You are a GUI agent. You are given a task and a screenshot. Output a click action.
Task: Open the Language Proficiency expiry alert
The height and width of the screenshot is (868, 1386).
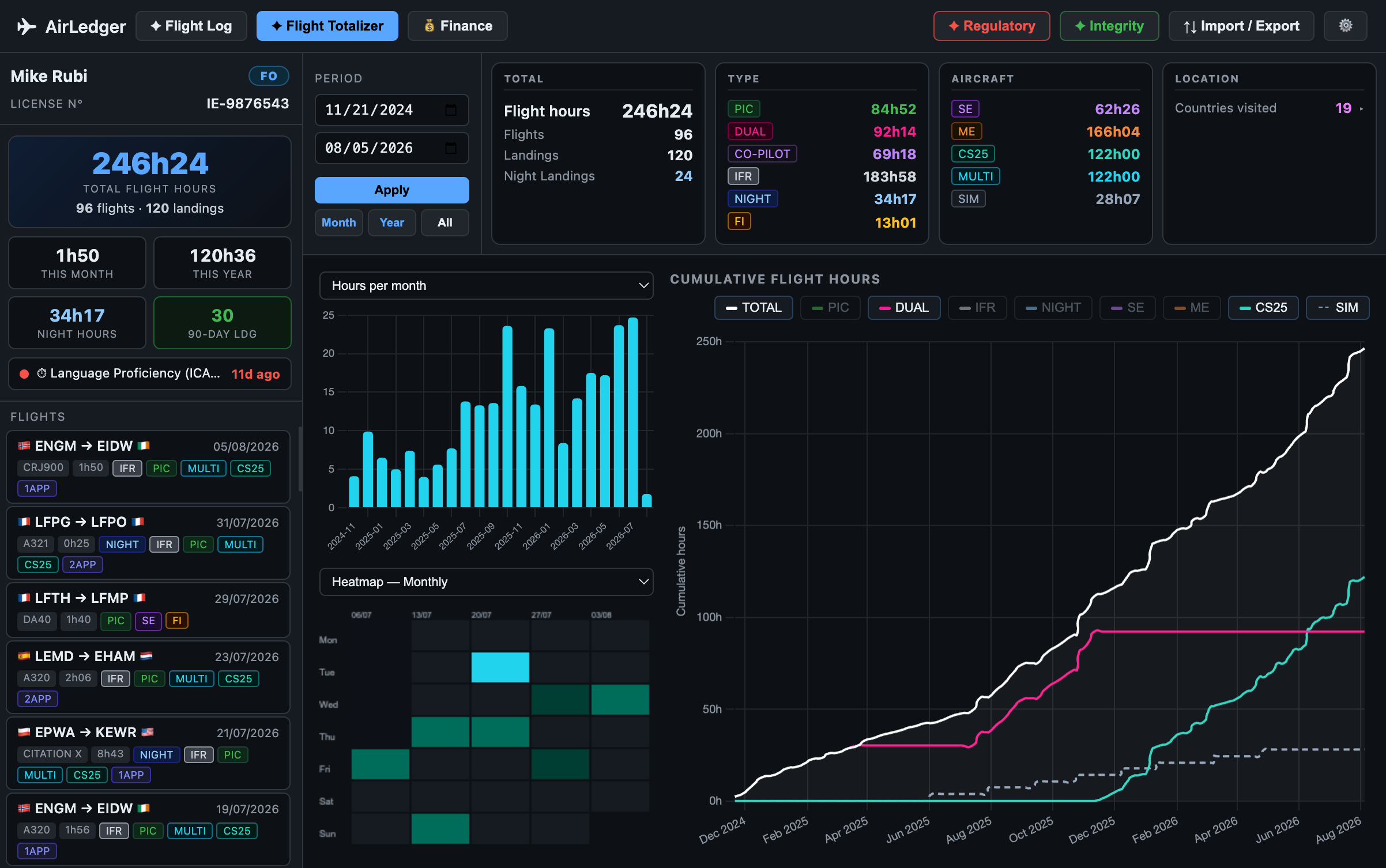pos(150,373)
